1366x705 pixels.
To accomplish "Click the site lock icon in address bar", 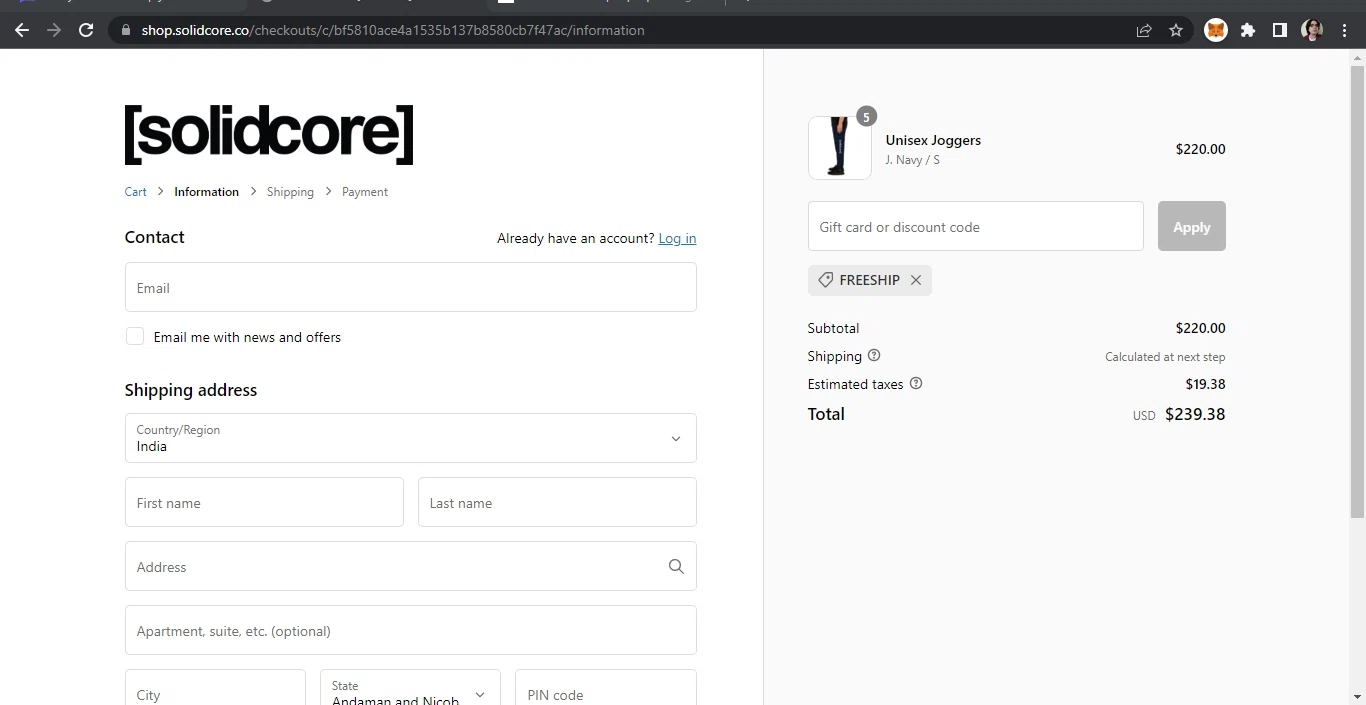I will (x=125, y=30).
